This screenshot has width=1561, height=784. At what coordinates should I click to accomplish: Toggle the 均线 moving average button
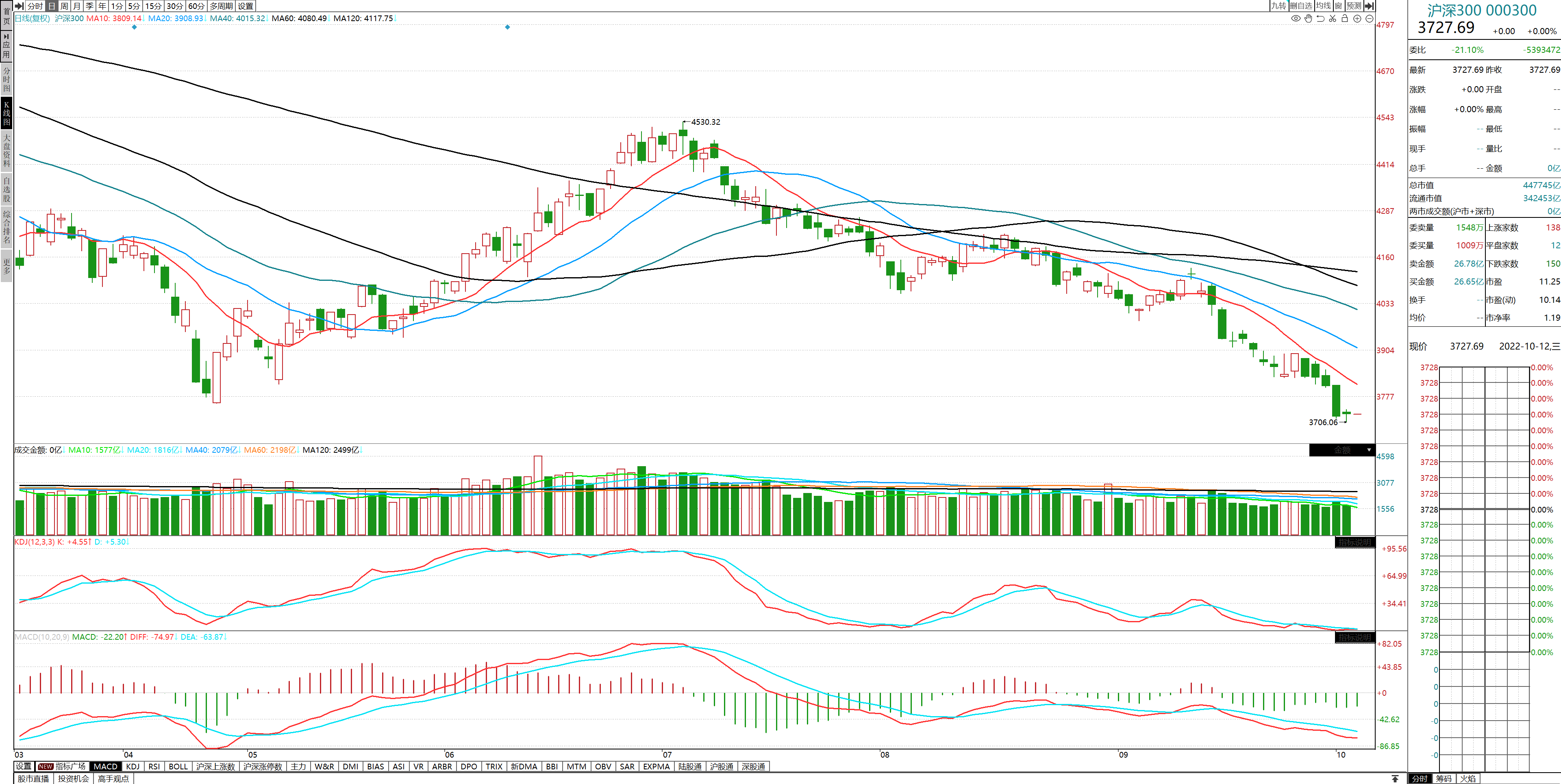point(1324,5)
